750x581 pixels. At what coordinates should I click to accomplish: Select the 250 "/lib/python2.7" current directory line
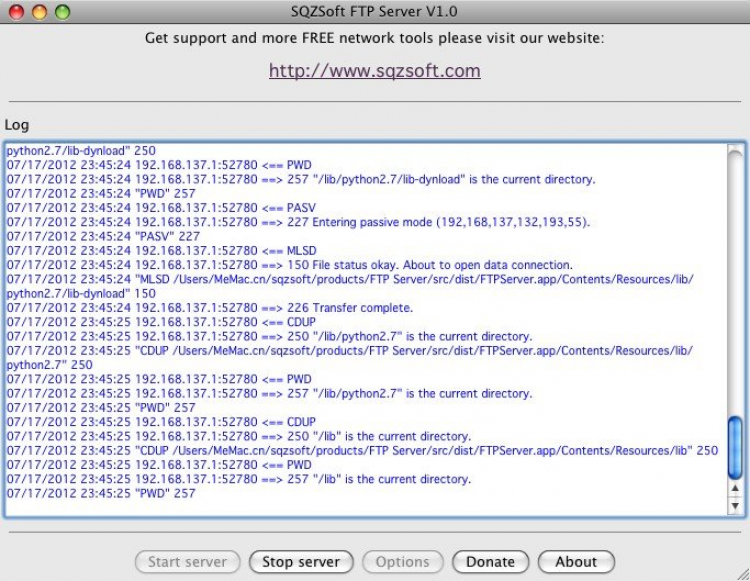click(x=269, y=336)
